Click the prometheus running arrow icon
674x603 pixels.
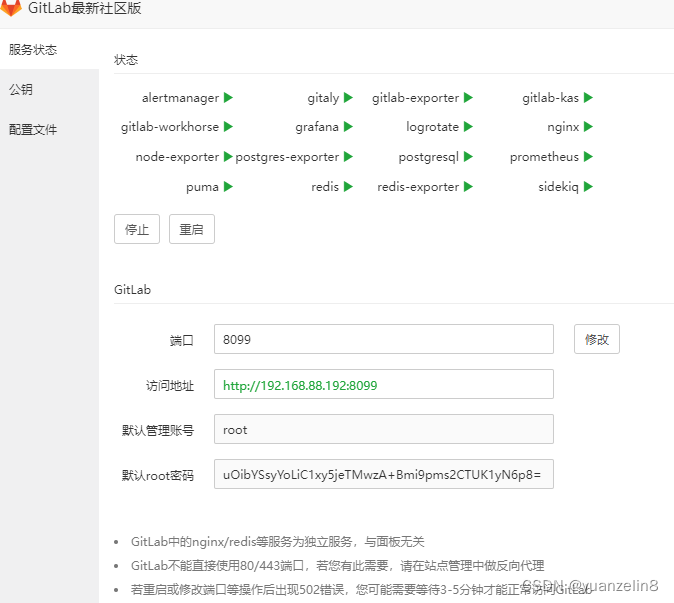tap(588, 156)
